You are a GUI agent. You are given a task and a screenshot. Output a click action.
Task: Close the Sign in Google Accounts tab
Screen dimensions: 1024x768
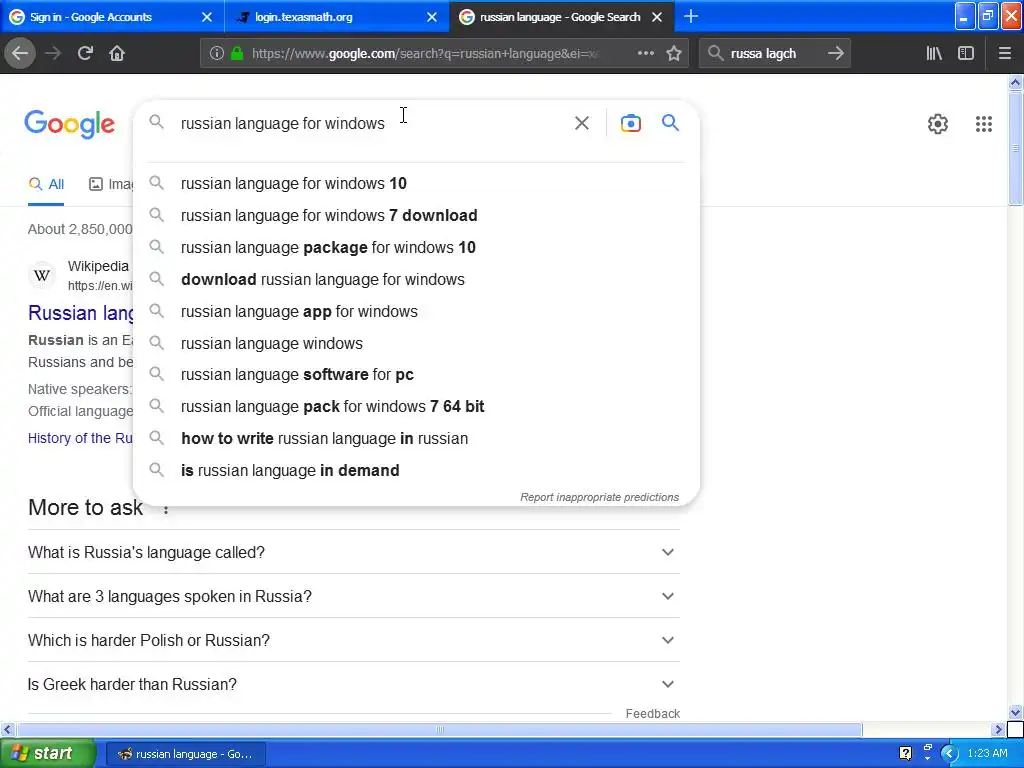(x=206, y=17)
